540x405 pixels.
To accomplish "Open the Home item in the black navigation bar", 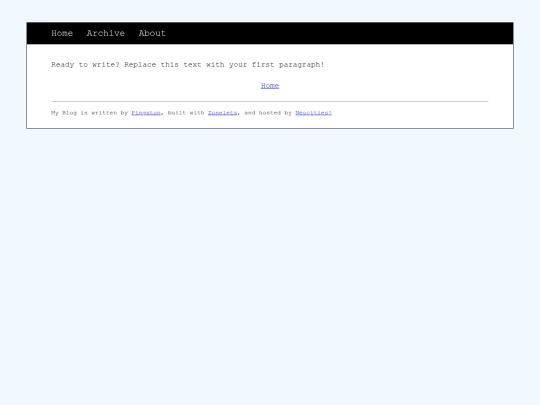I will tap(62, 33).
